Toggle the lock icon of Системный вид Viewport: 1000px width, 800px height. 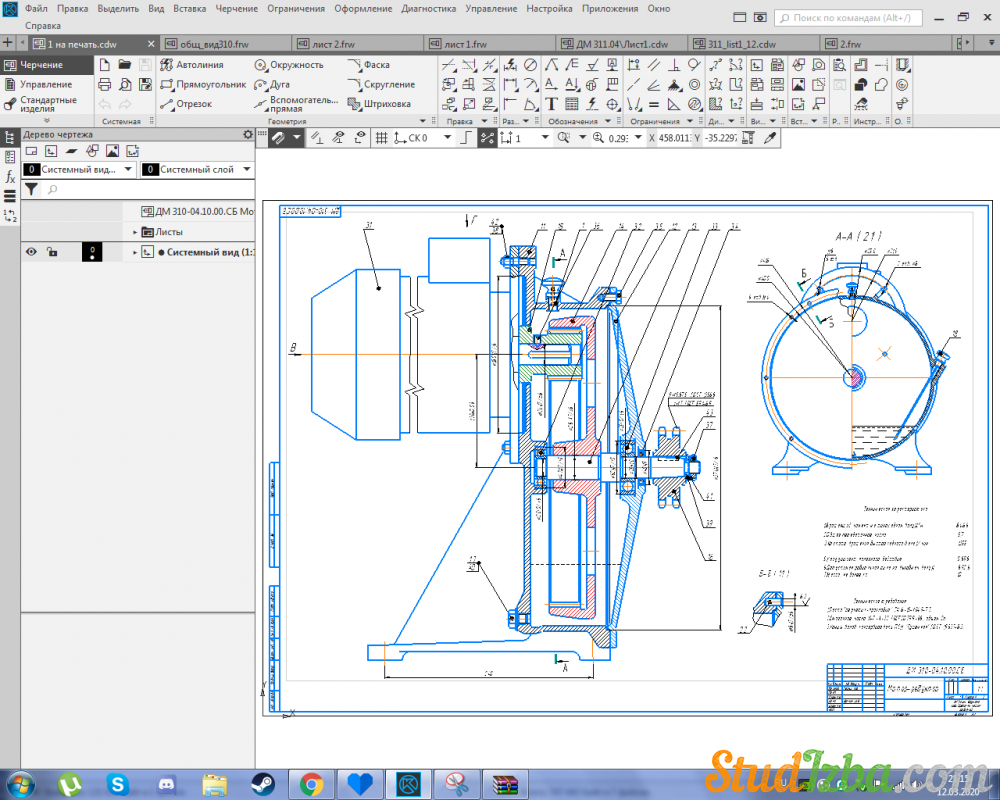52,252
